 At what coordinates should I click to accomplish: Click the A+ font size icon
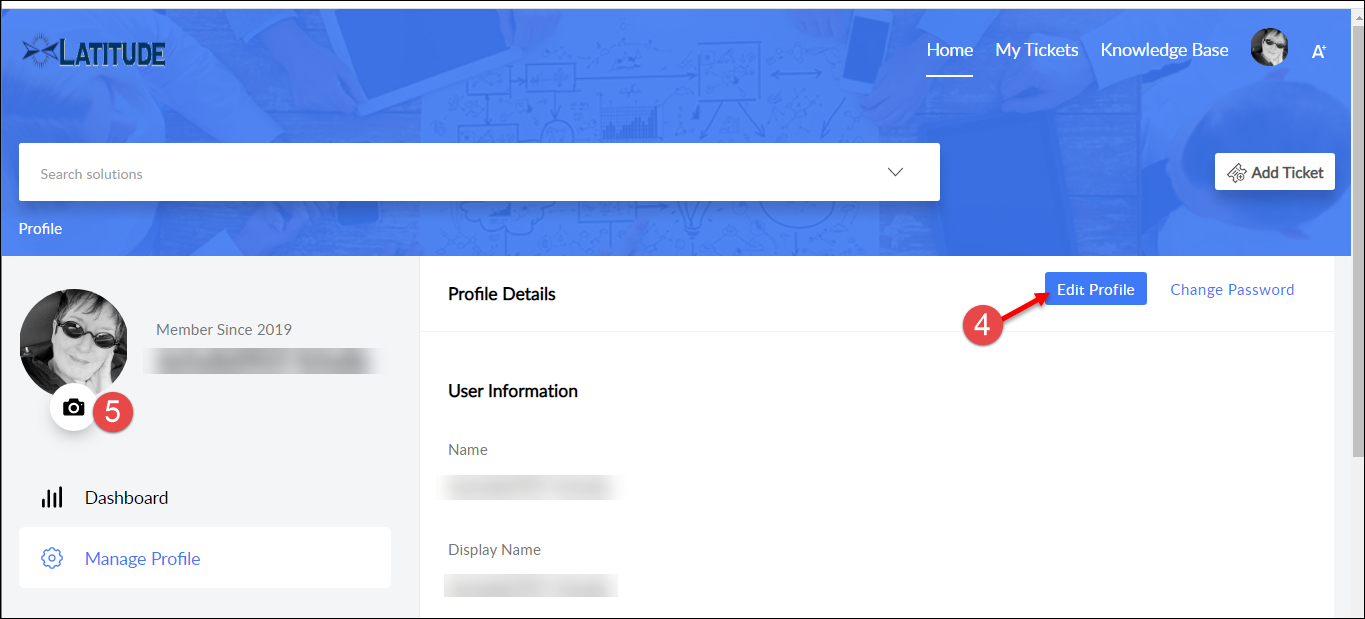click(1318, 51)
